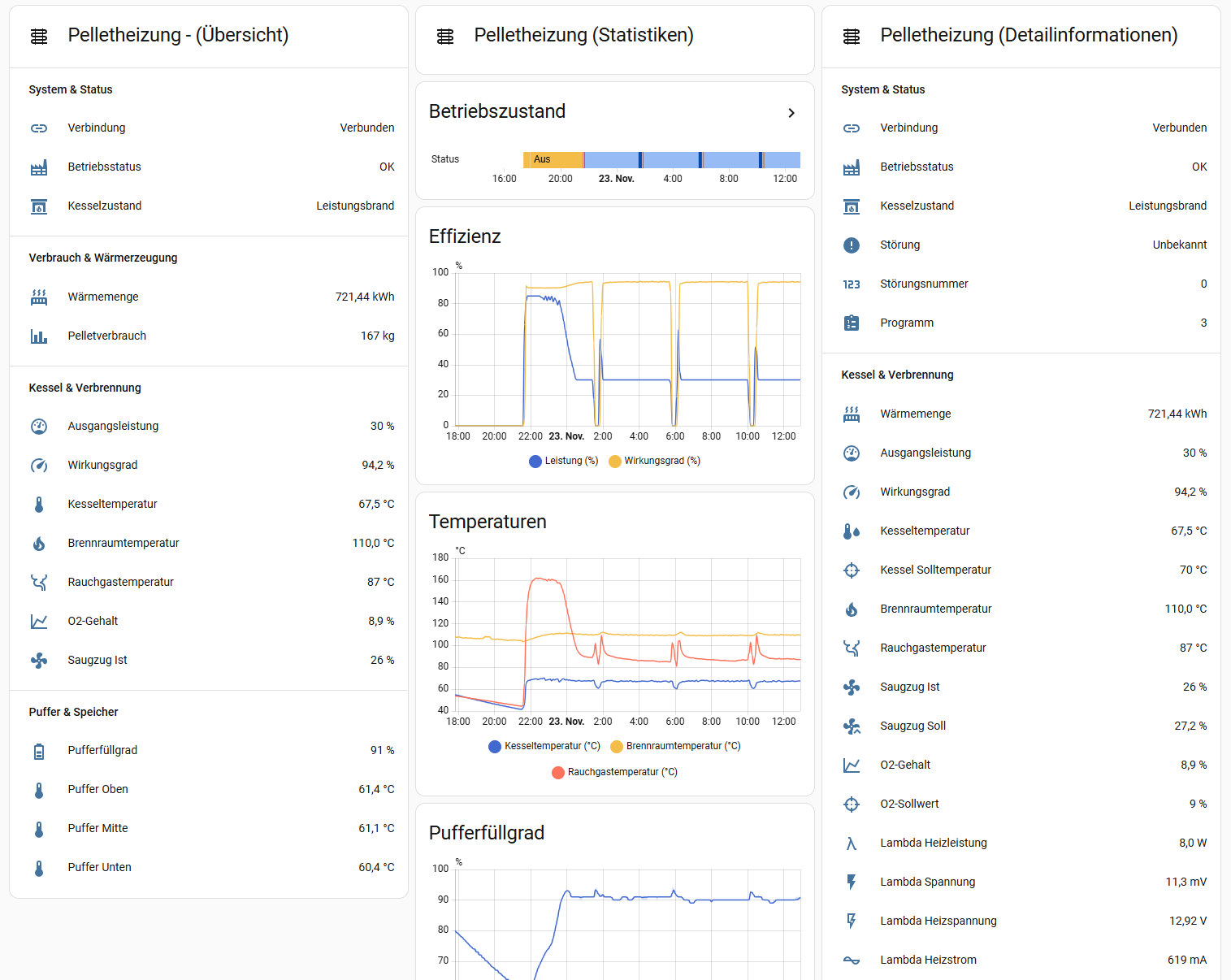
Task: Click the Betriebsstatus factory icon in Übersicht
Action: [39, 167]
